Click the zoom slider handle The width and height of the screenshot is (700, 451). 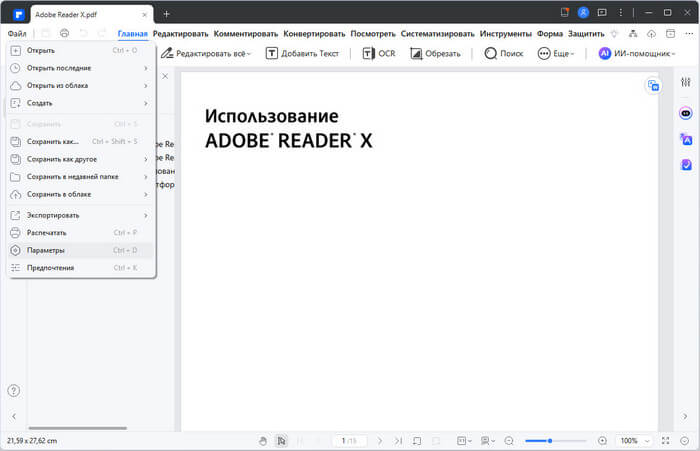click(x=550, y=441)
